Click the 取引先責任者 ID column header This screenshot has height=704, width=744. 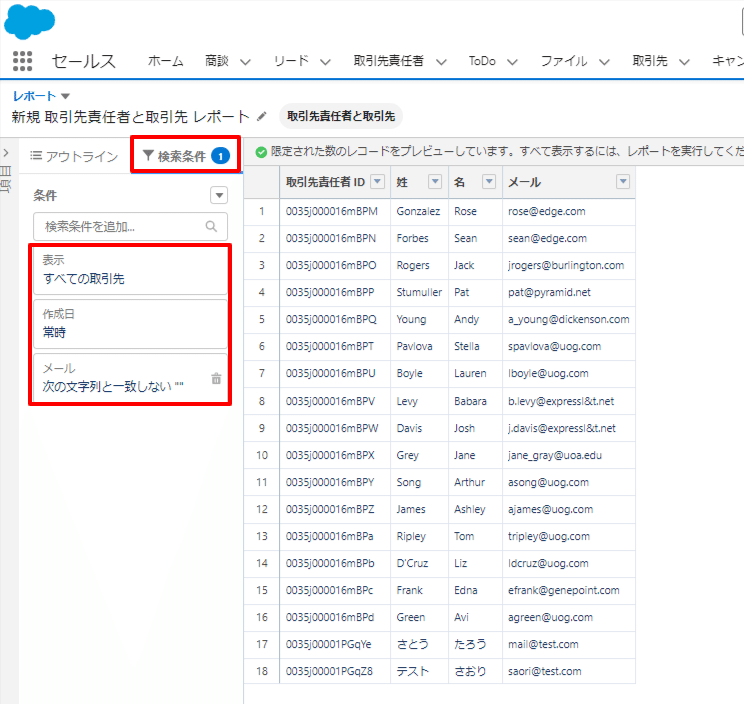pos(335,182)
